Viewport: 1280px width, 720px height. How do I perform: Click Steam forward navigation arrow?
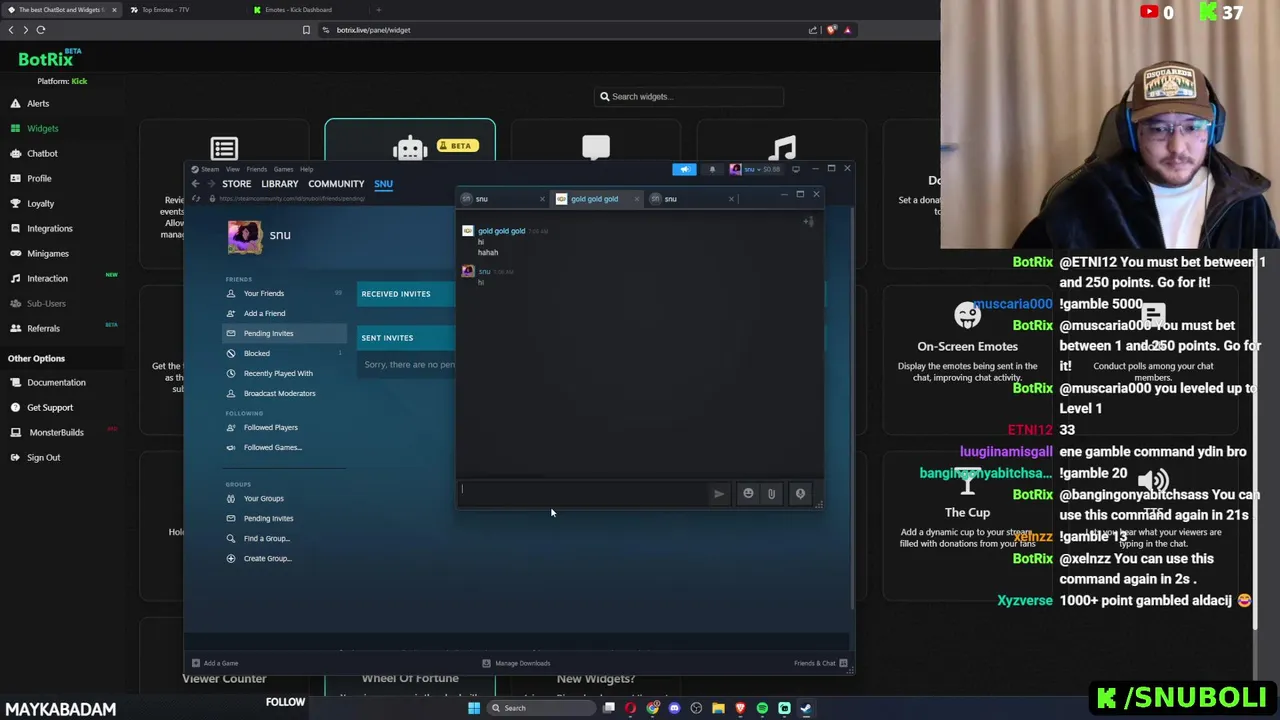tap(209, 184)
